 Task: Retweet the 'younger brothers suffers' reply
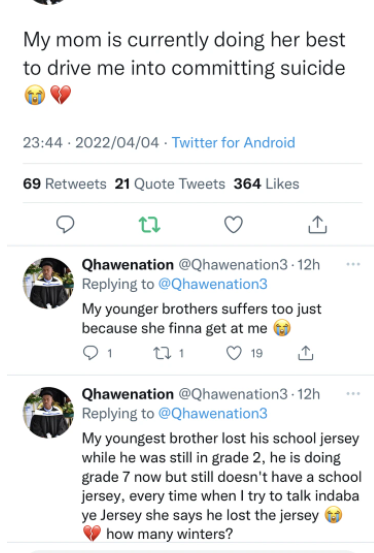pyautogui.click(x=163, y=353)
